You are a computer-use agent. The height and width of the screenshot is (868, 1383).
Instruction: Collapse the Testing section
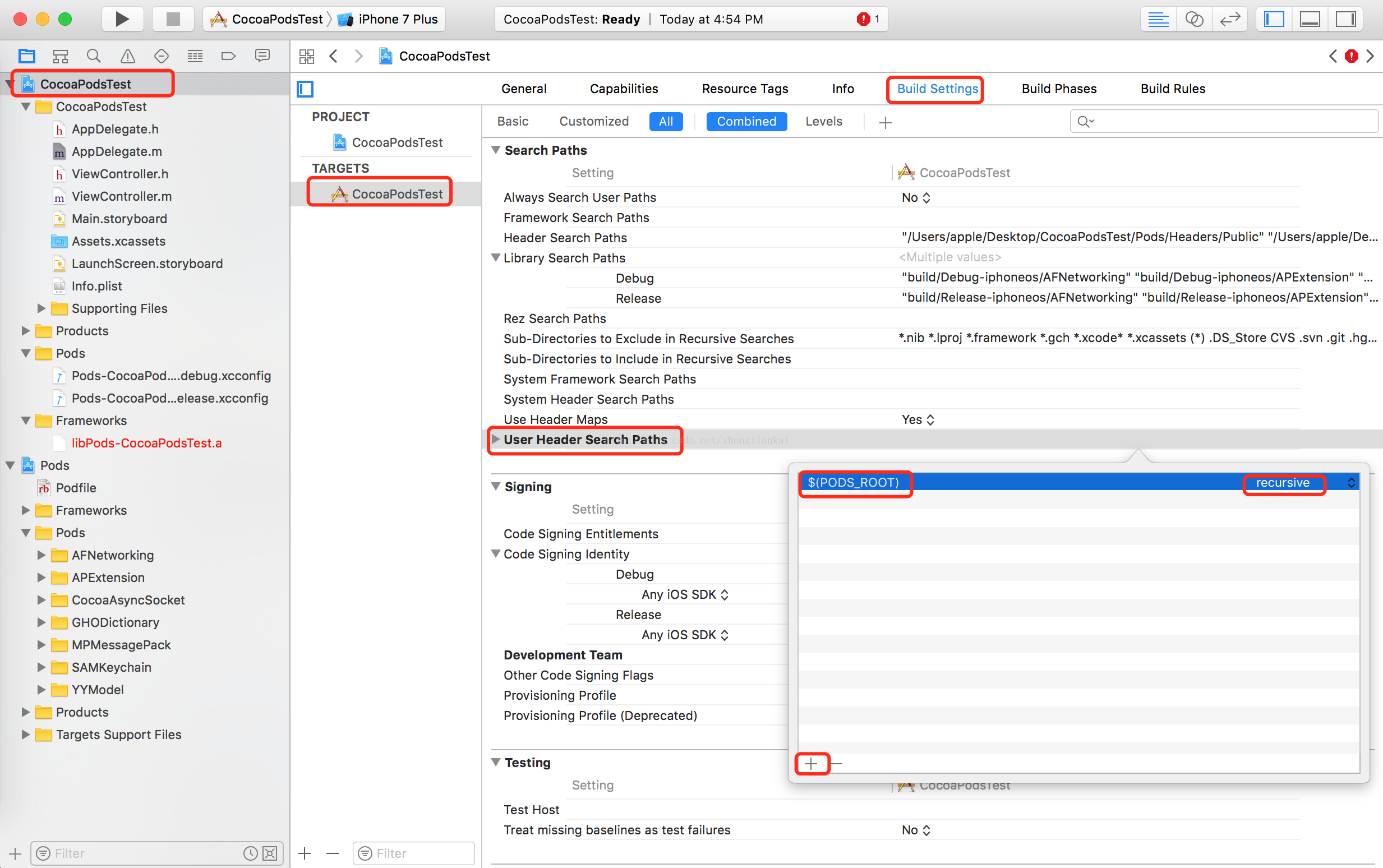[495, 762]
